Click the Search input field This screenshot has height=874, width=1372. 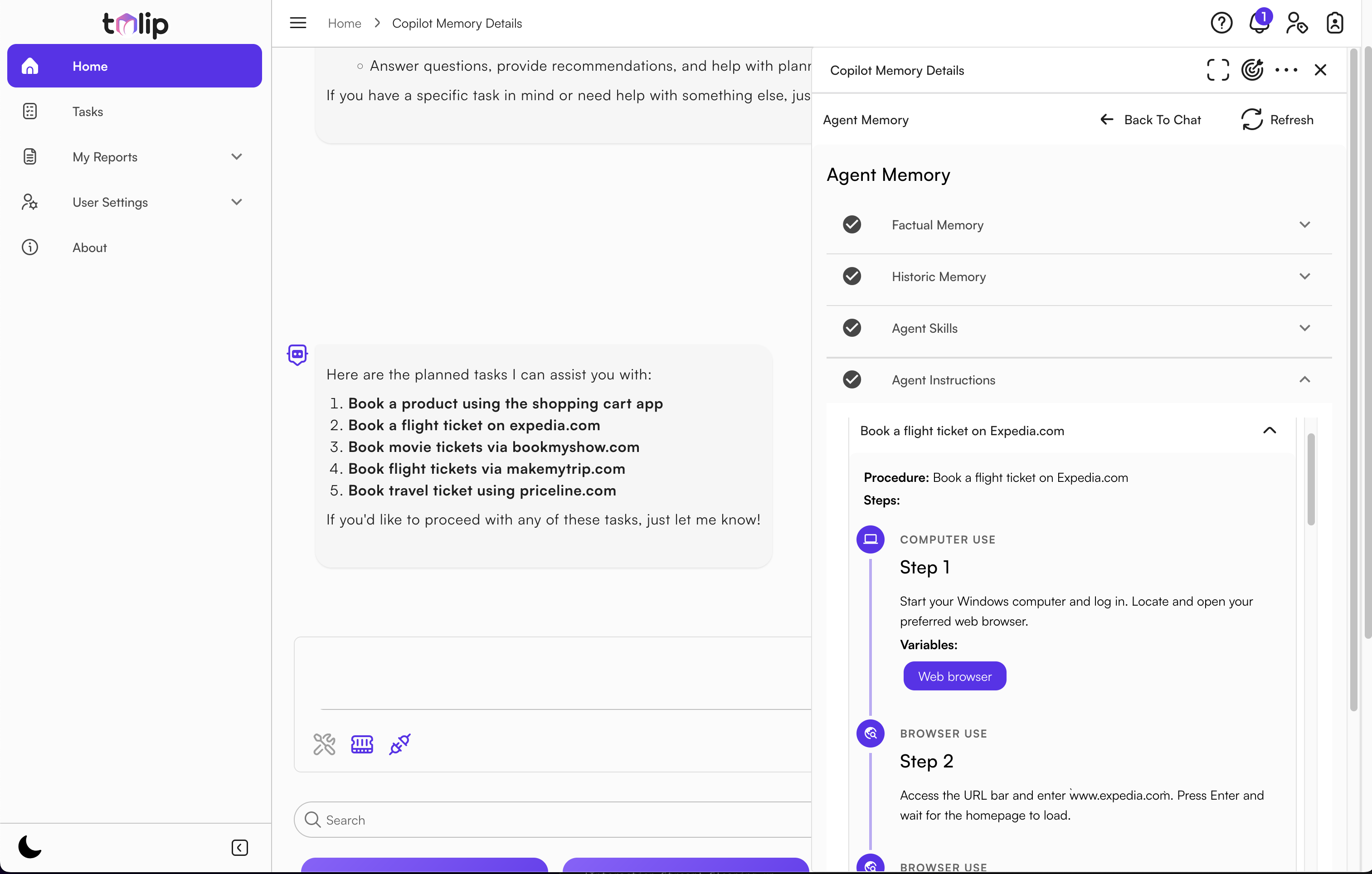point(553,819)
